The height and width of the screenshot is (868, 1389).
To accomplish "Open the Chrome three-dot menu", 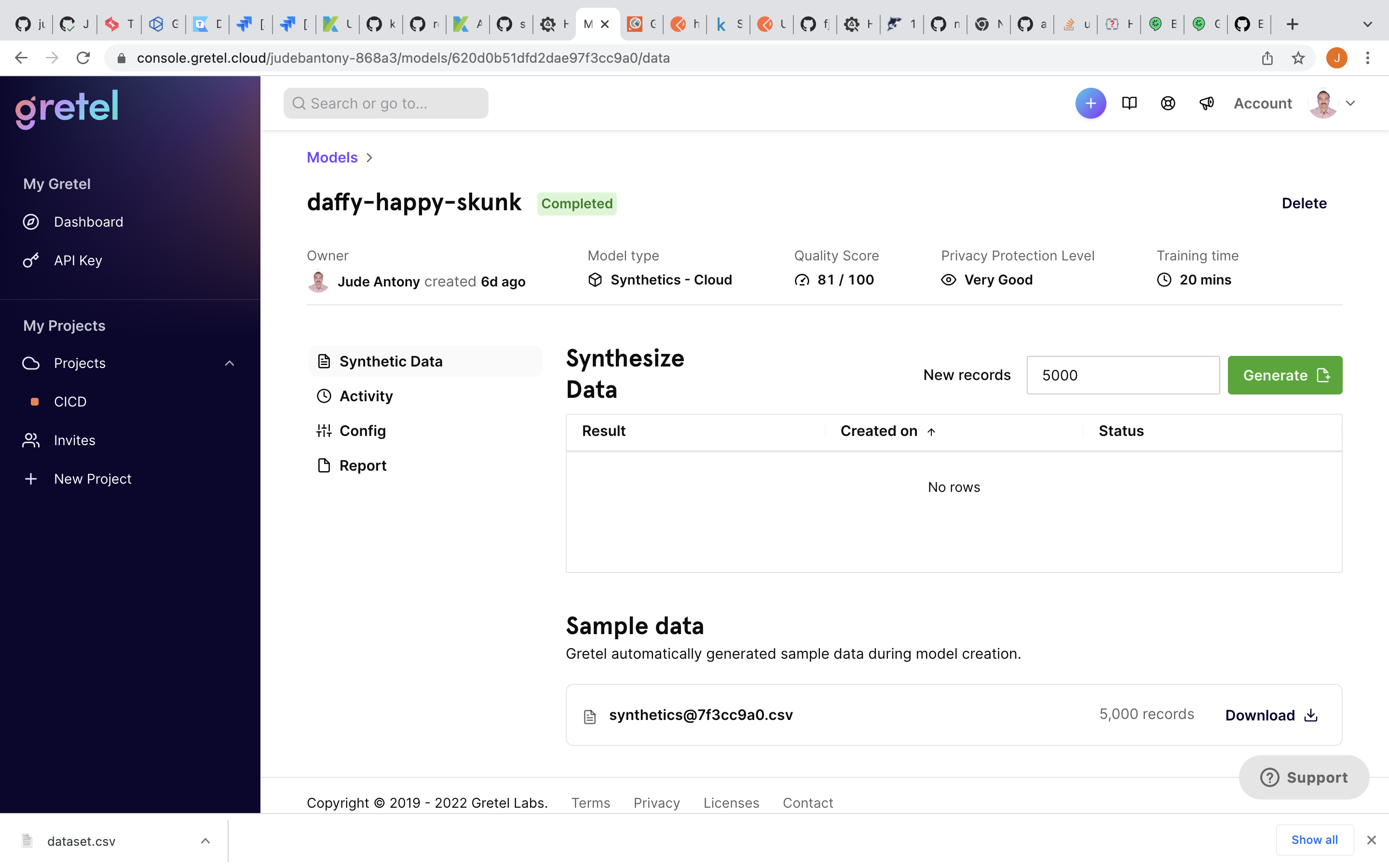I will pos(1368,58).
